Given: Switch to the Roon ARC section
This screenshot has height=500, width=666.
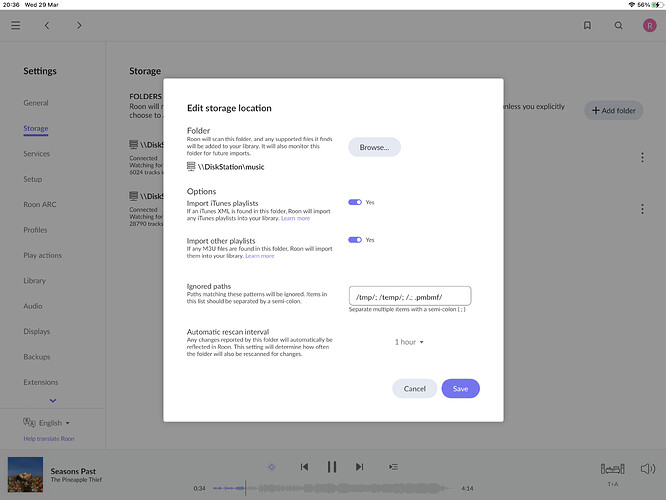Looking at the screenshot, I should [40, 205].
